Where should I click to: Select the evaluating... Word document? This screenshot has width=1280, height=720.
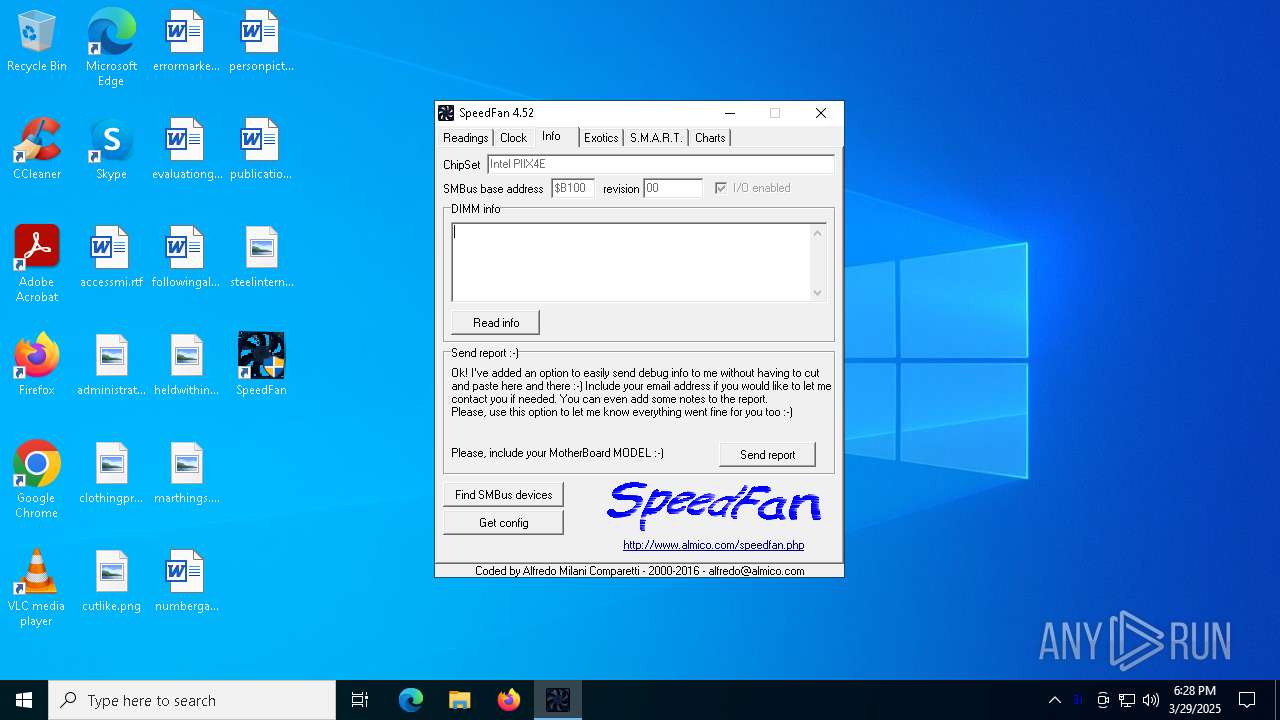[186, 150]
